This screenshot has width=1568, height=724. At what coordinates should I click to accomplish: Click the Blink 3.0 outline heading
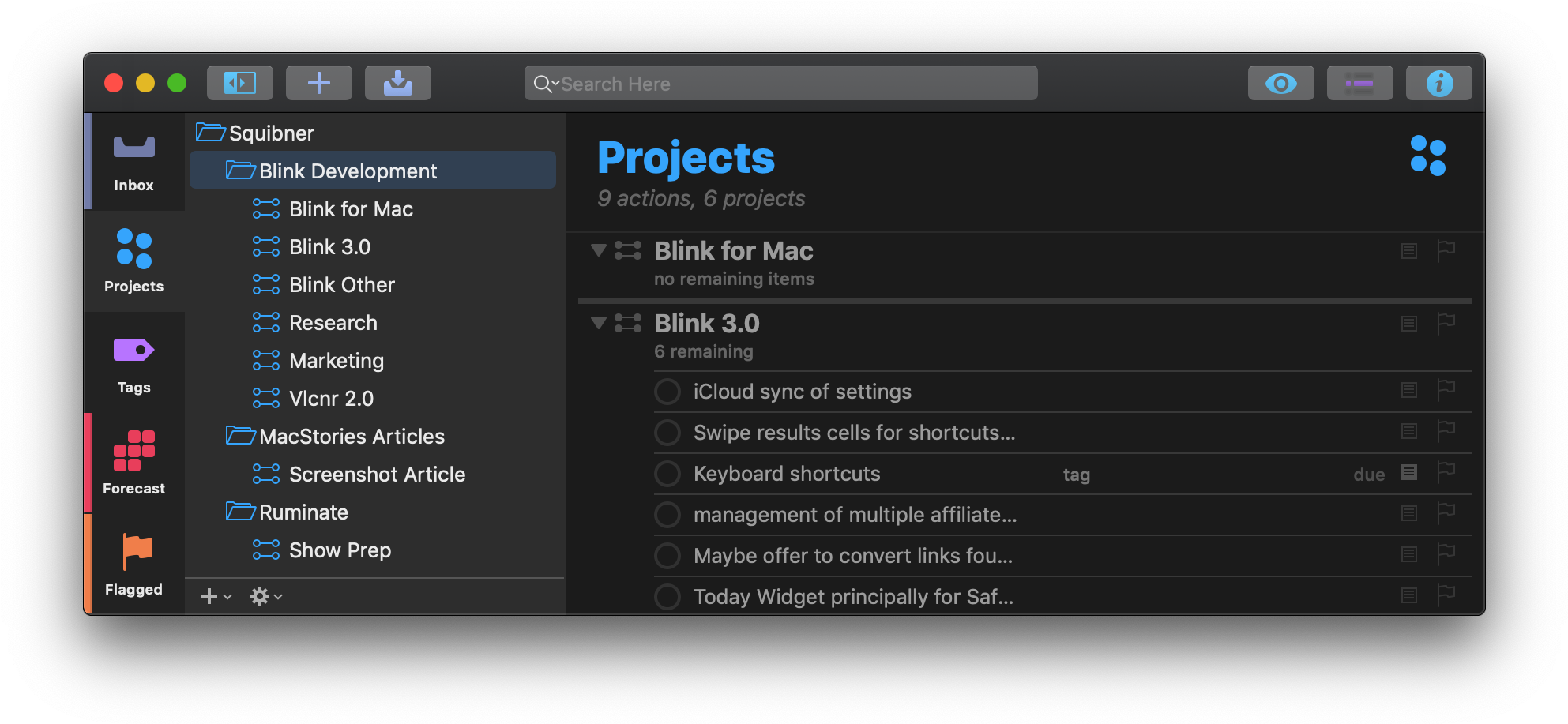point(707,323)
